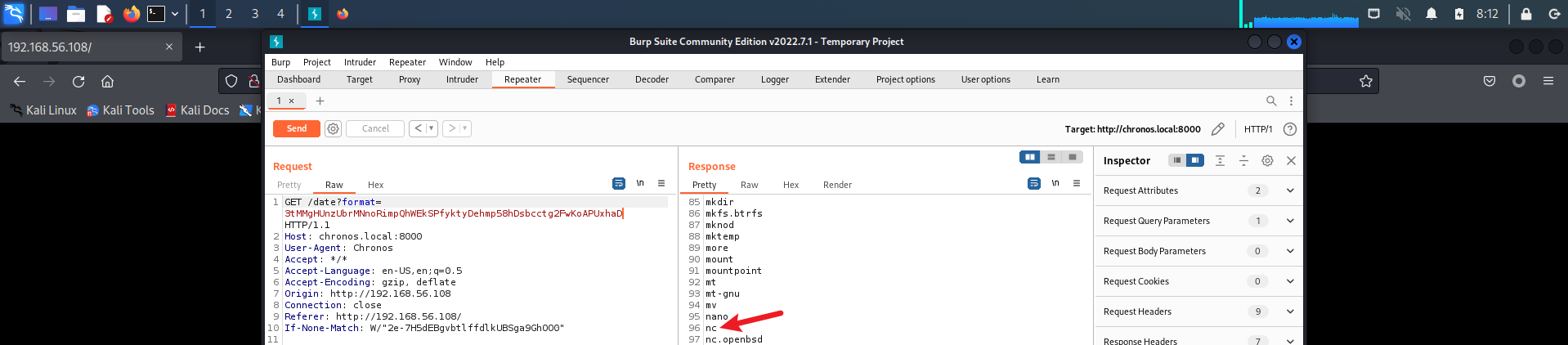Open the Kali Docs bookmark
Screen dimensions: 1568x345
197,110
